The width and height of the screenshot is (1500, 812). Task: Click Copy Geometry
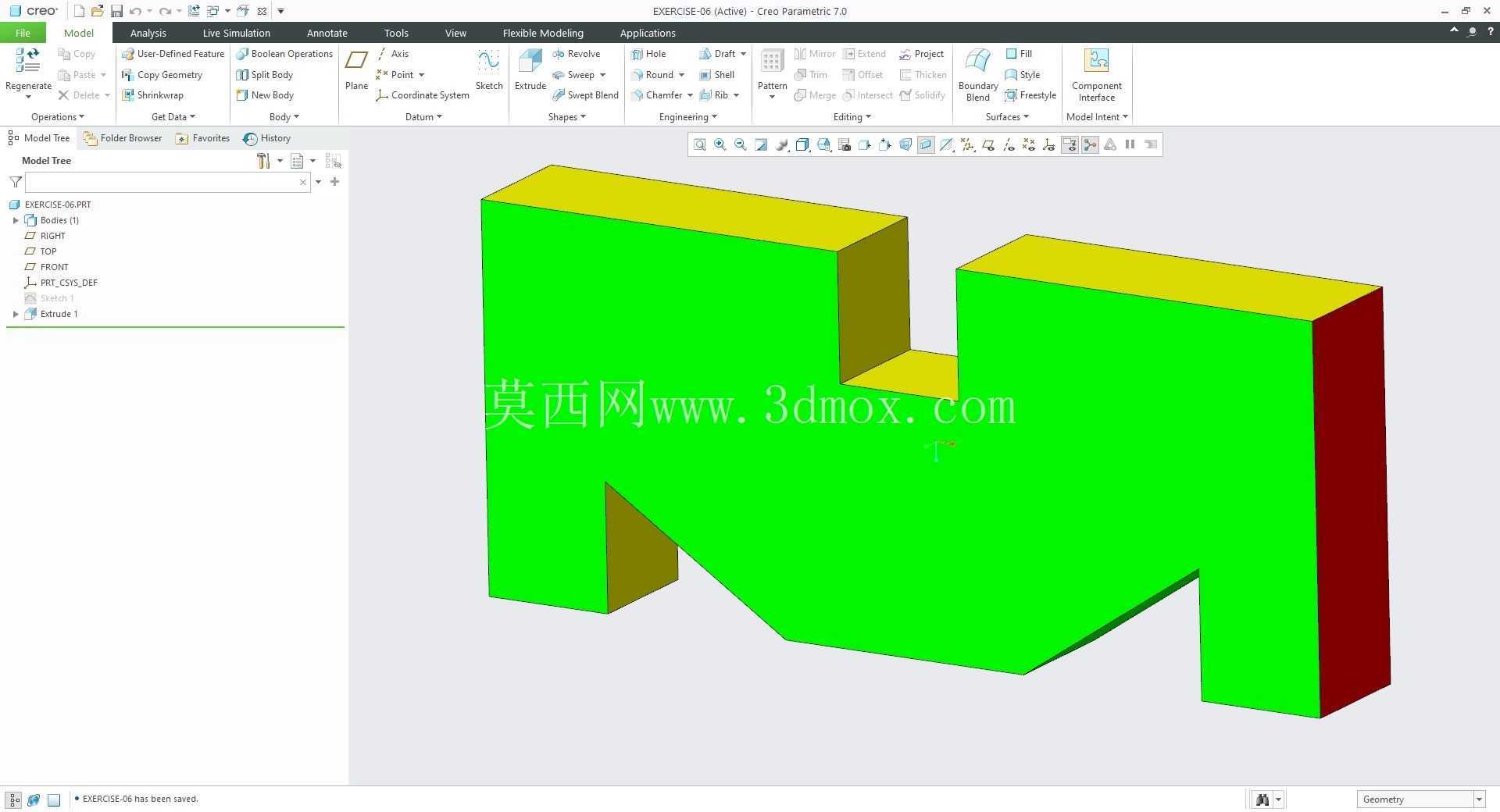pyautogui.click(x=162, y=75)
